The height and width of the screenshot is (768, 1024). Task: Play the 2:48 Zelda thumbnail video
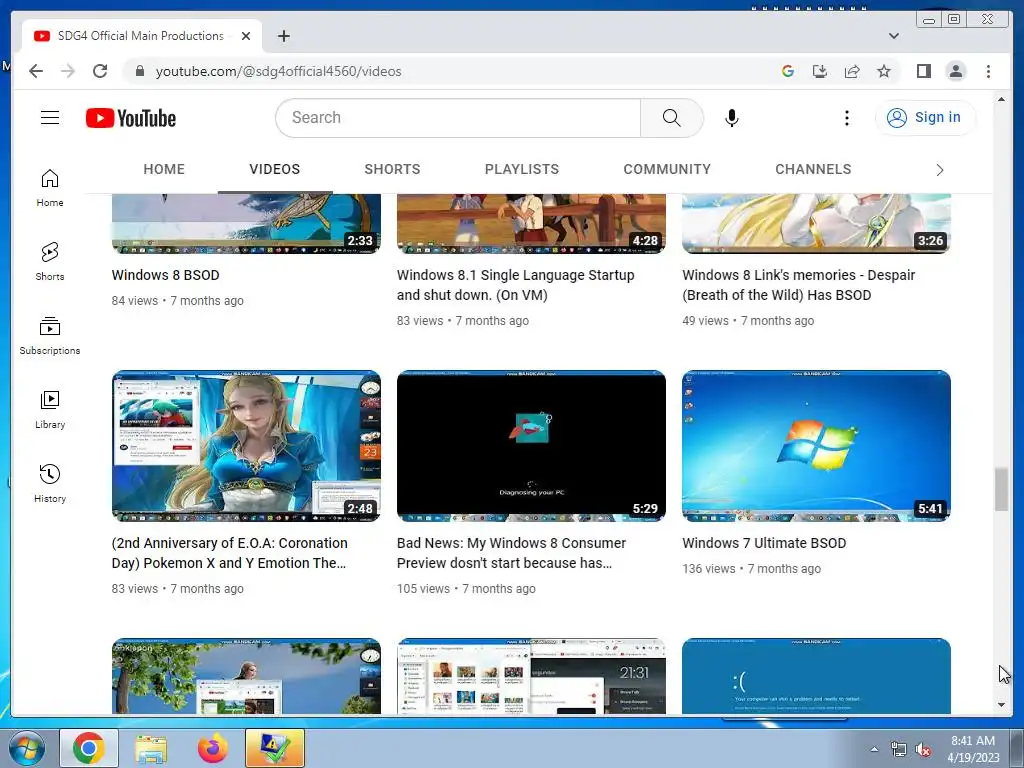(x=246, y=446)
